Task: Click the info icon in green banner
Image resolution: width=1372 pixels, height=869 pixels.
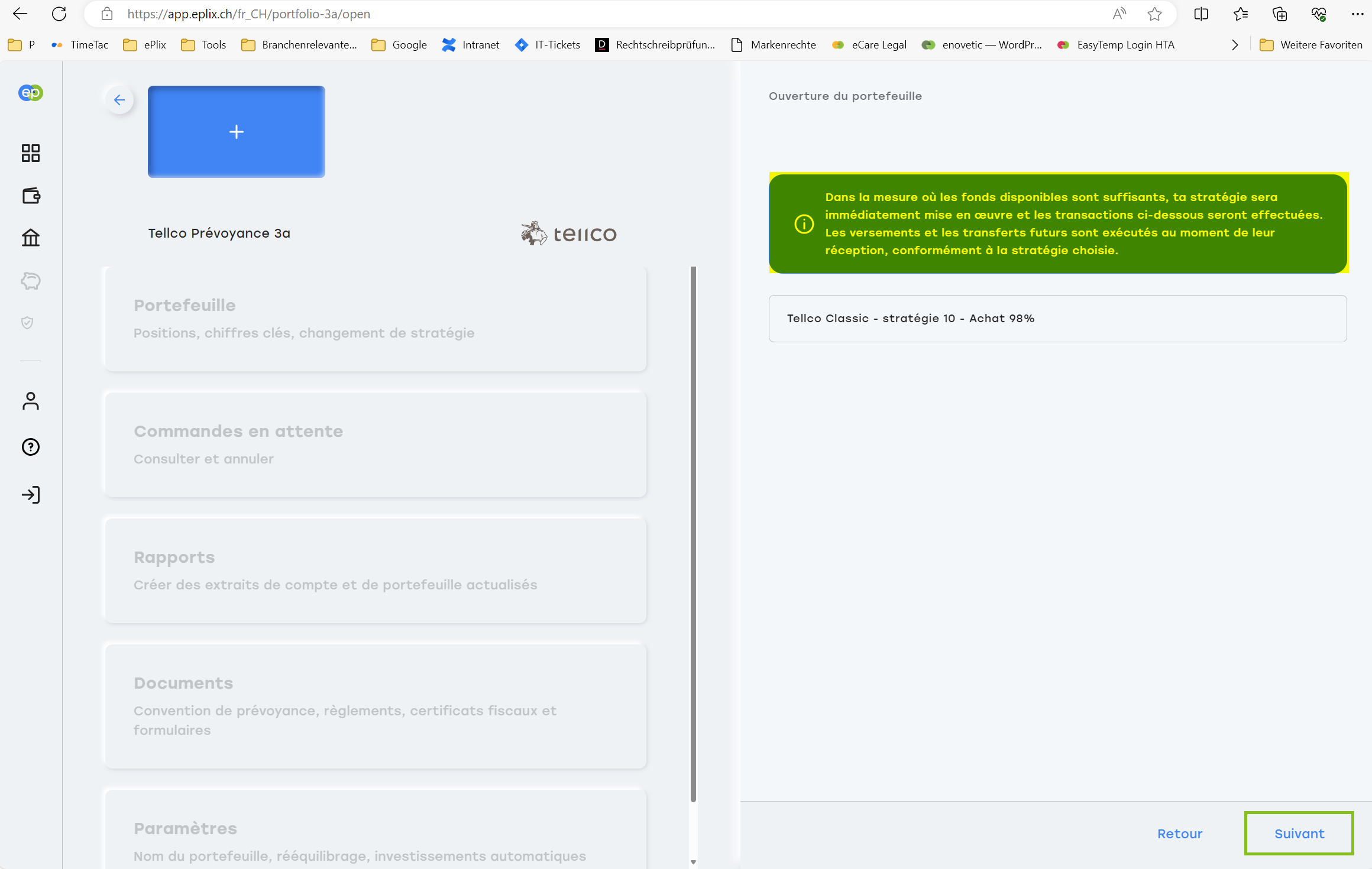Action: 804,224
